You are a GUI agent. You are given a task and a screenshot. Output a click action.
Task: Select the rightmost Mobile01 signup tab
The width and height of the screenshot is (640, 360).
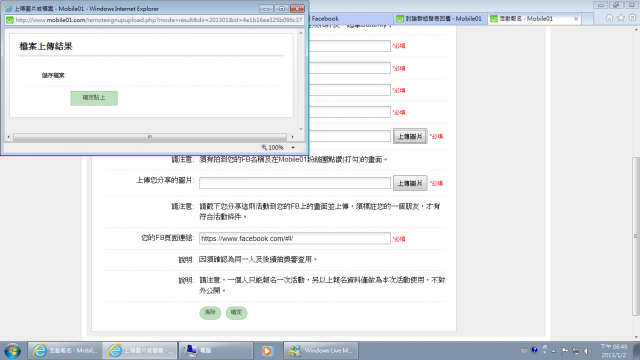point(534,19)
